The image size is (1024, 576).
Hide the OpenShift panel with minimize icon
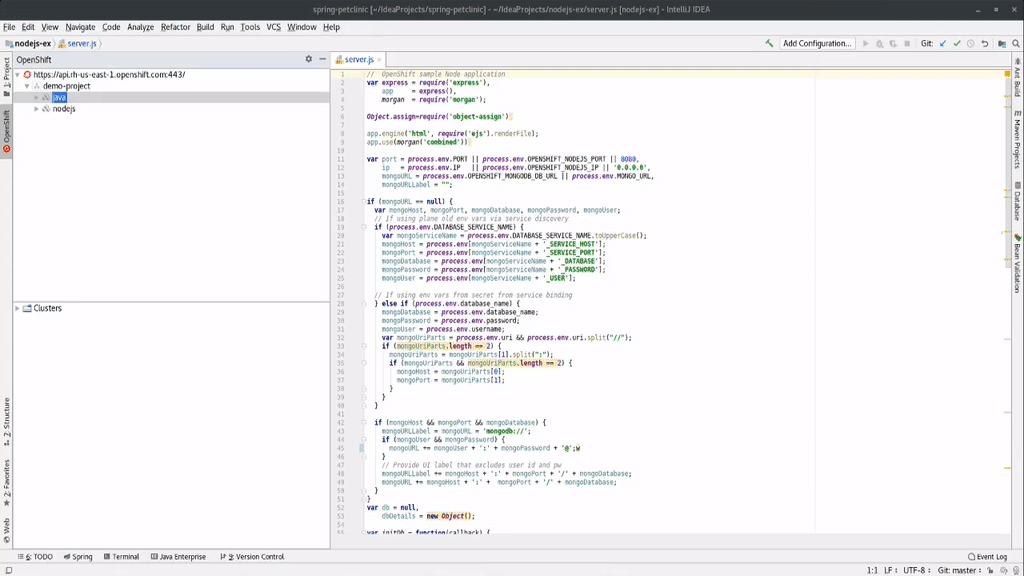click(323, 59)
